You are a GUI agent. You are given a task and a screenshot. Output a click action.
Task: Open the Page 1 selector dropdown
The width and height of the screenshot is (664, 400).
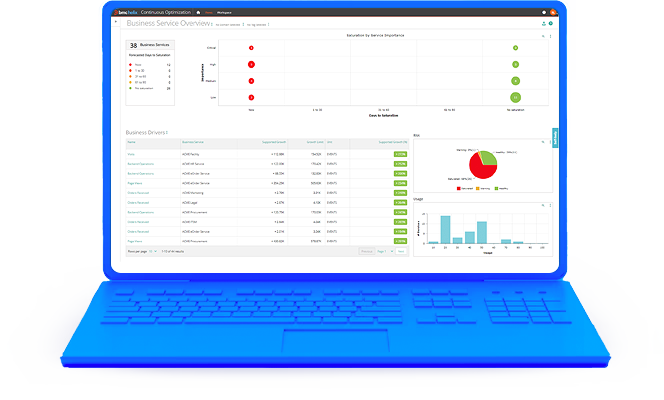(383, 251)
